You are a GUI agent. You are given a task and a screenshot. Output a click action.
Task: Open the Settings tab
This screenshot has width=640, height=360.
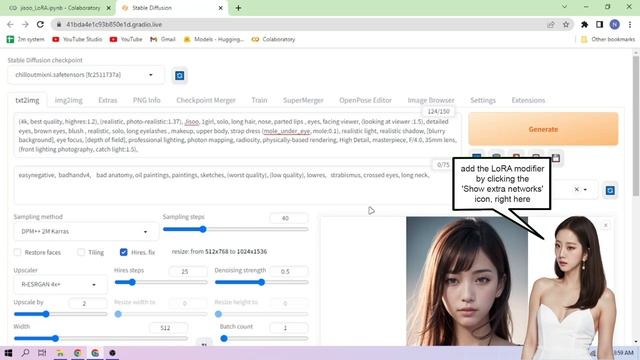(x=483, y=100)
